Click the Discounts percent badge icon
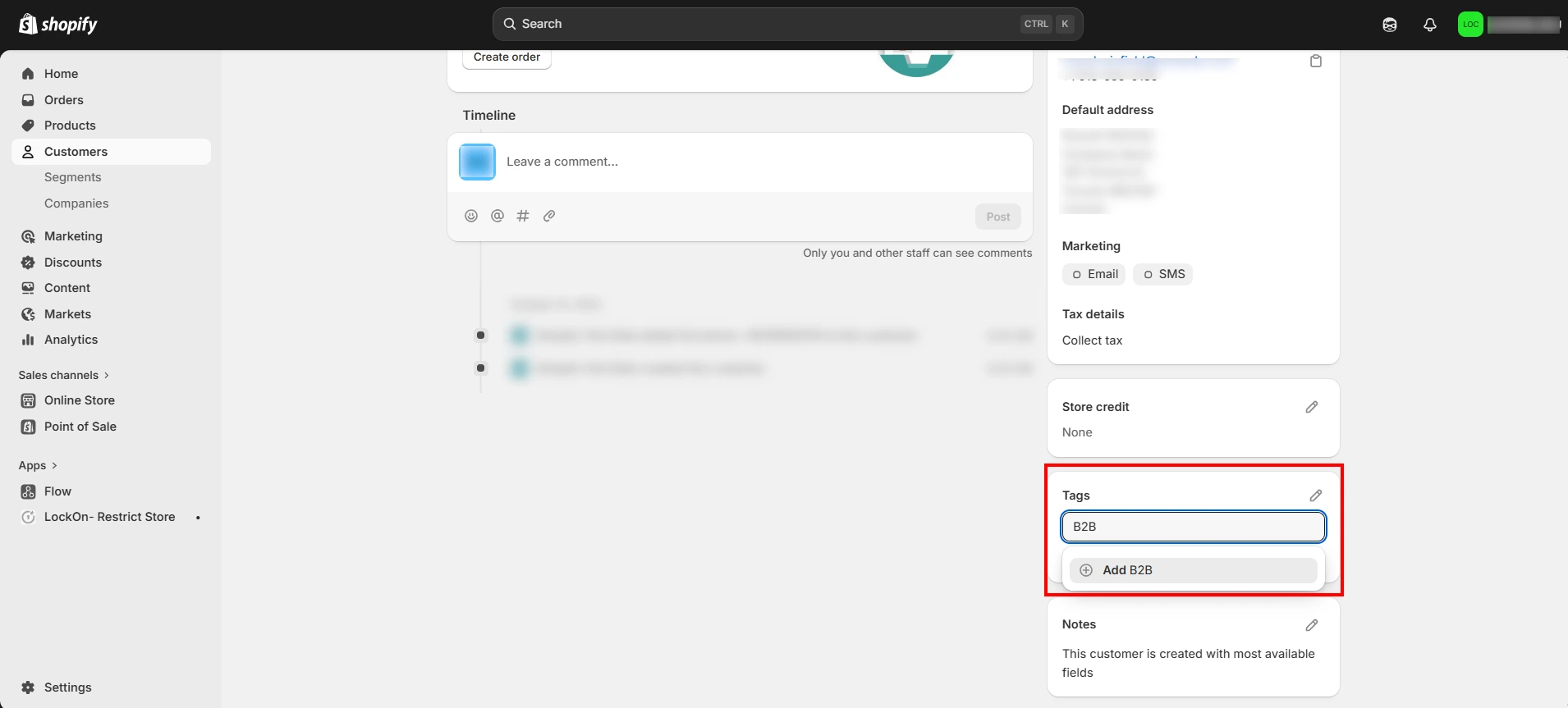This screenshot has height=708, width=1568. [28, 263]
